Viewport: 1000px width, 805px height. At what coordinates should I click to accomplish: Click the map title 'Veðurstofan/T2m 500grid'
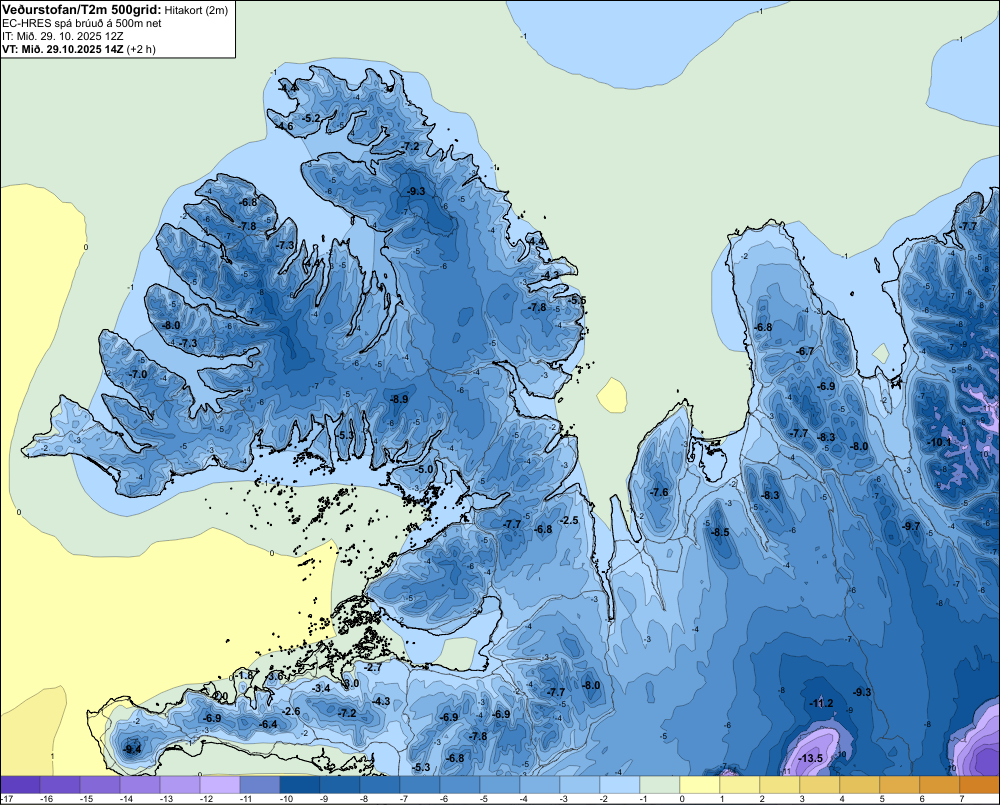click(82, 9)
